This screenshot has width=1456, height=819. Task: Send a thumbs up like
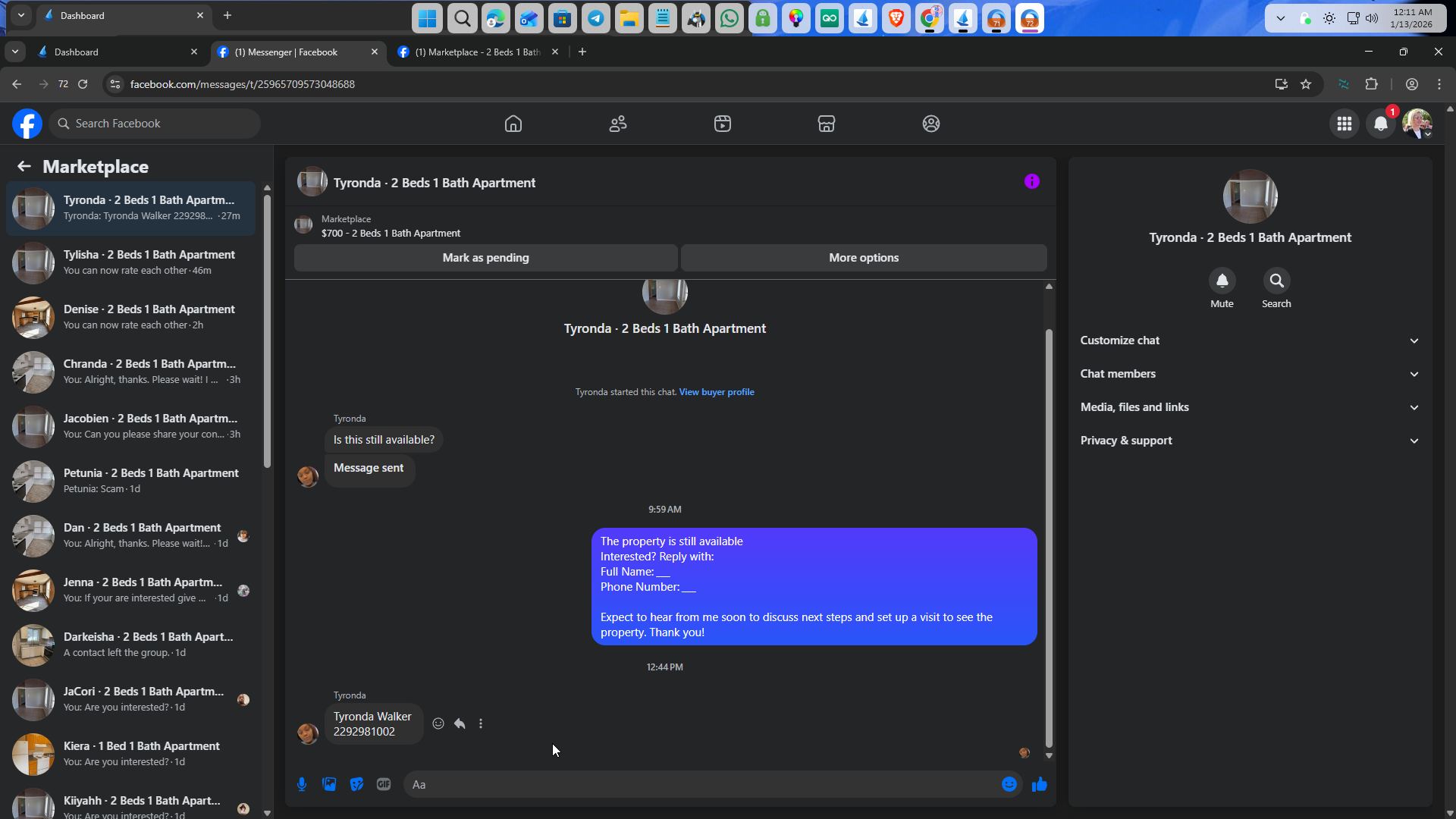point(1039,784)
